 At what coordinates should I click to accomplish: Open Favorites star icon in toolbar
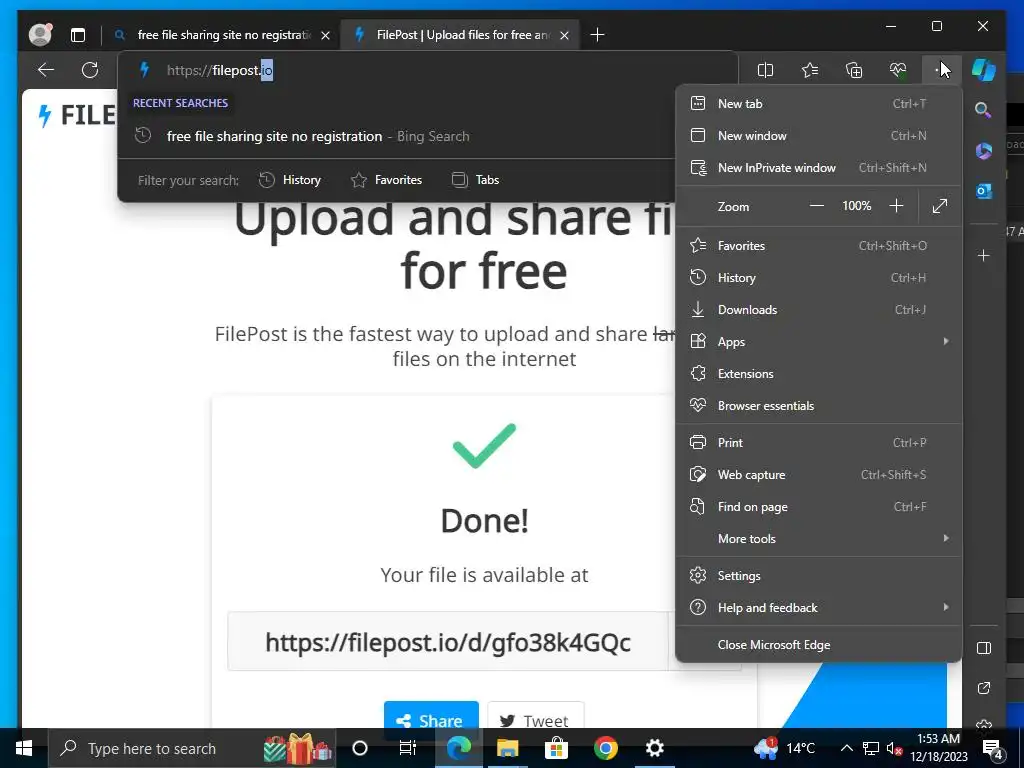tap(810, 70)
